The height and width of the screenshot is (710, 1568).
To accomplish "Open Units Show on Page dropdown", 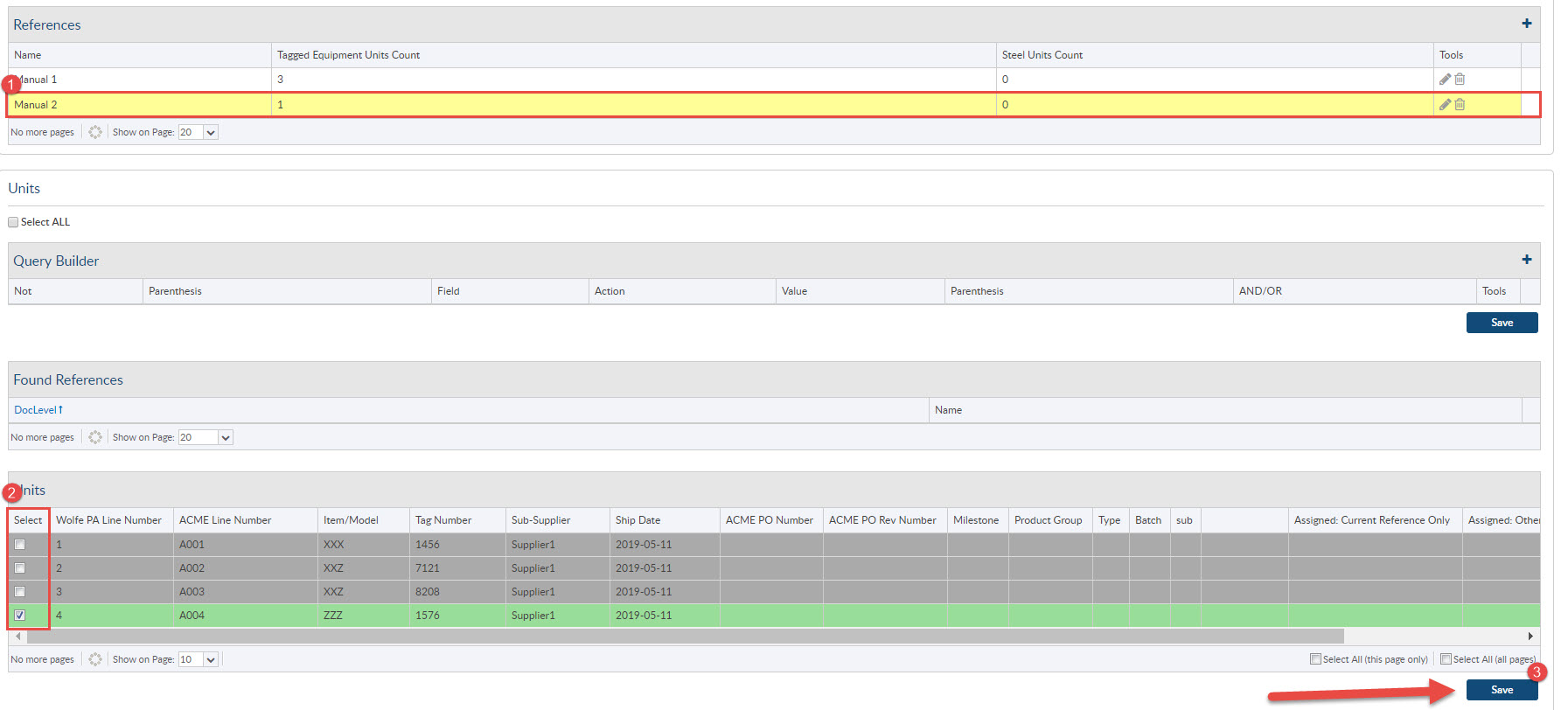I will [198, 659].
